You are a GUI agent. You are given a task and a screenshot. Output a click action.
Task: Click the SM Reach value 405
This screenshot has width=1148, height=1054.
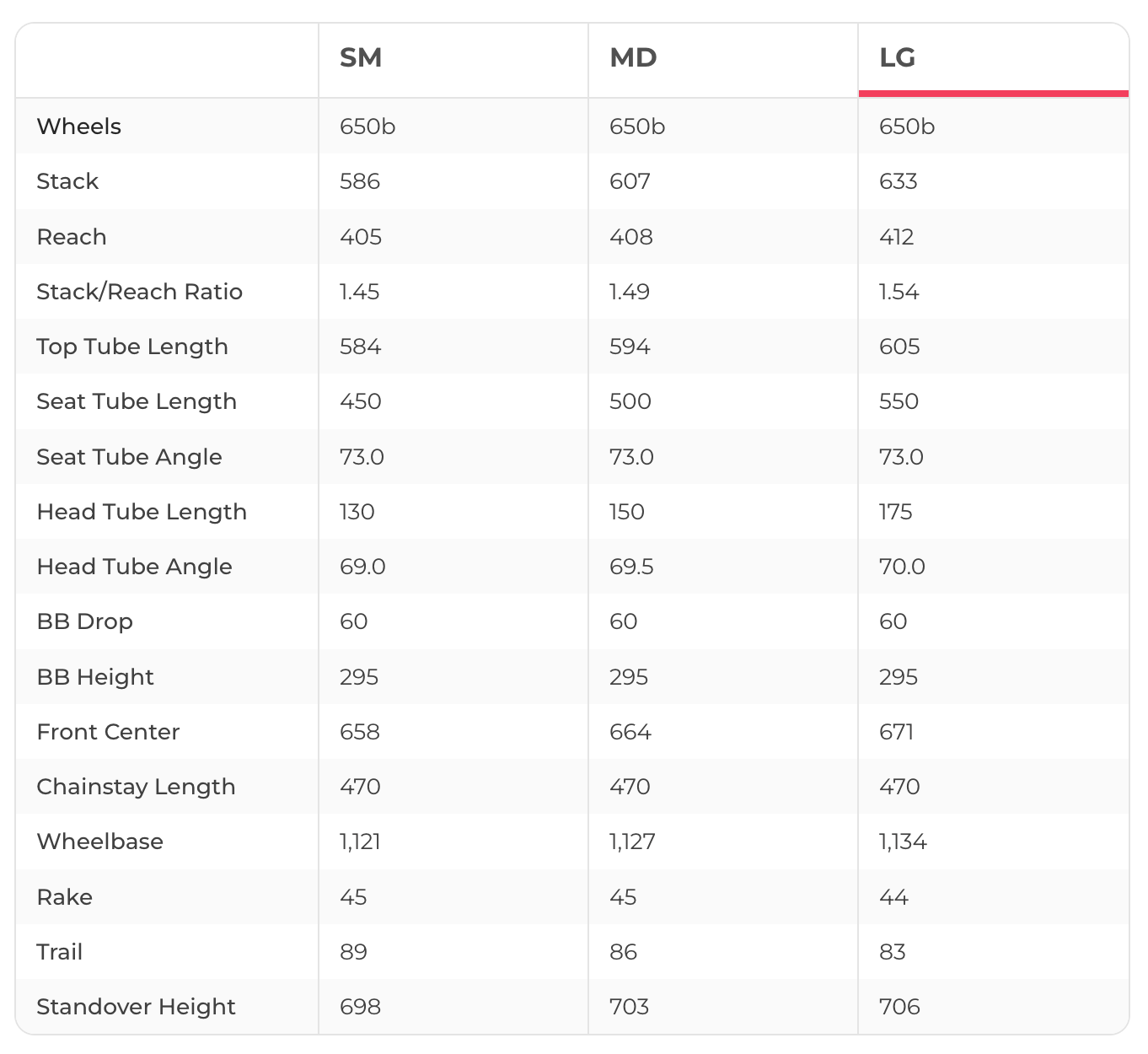coord(361,237)
